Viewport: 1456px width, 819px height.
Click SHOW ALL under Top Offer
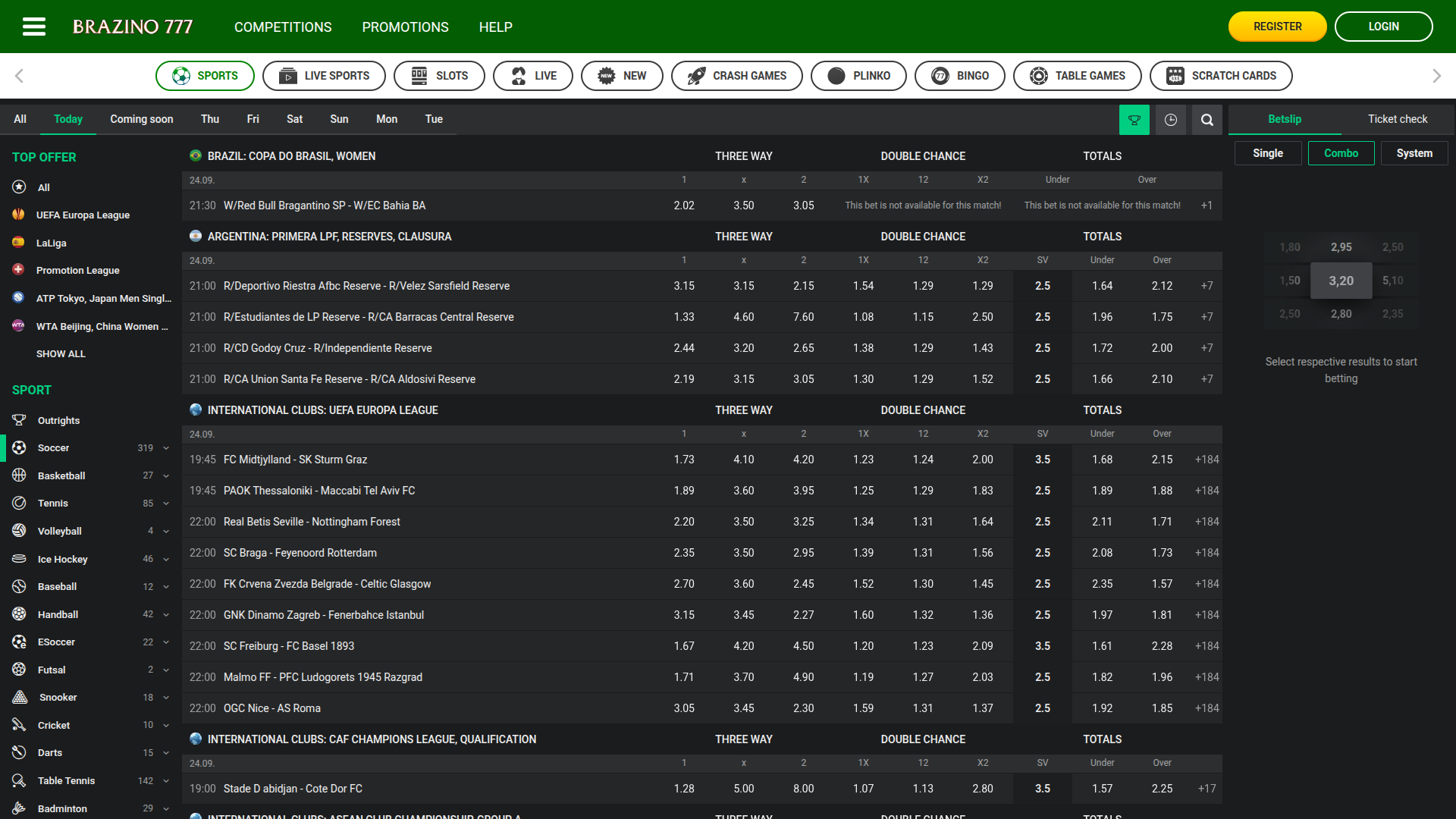click(61, 354)
